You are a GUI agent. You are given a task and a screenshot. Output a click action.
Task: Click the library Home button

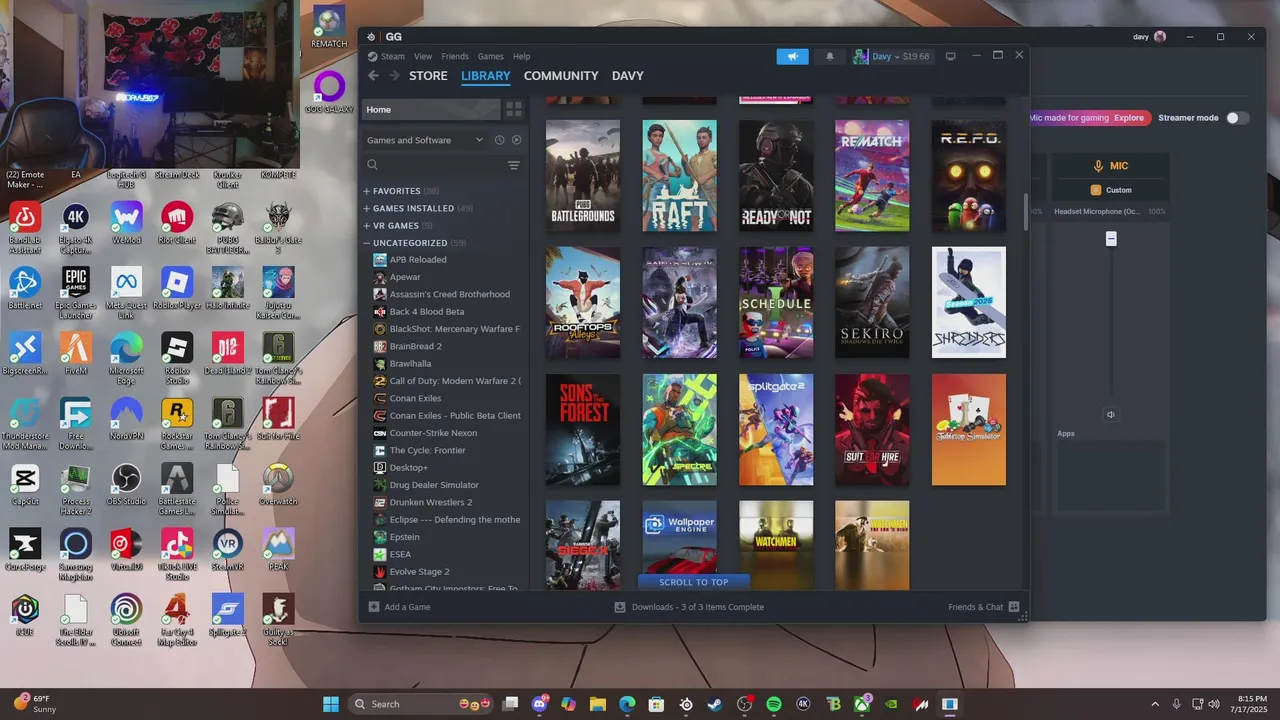(431, 109)
